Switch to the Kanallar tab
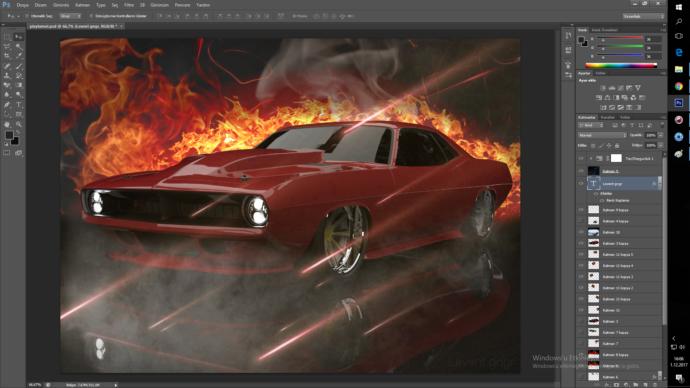The width and height of the screenshot is (690, 388). (x=608, y=117)
